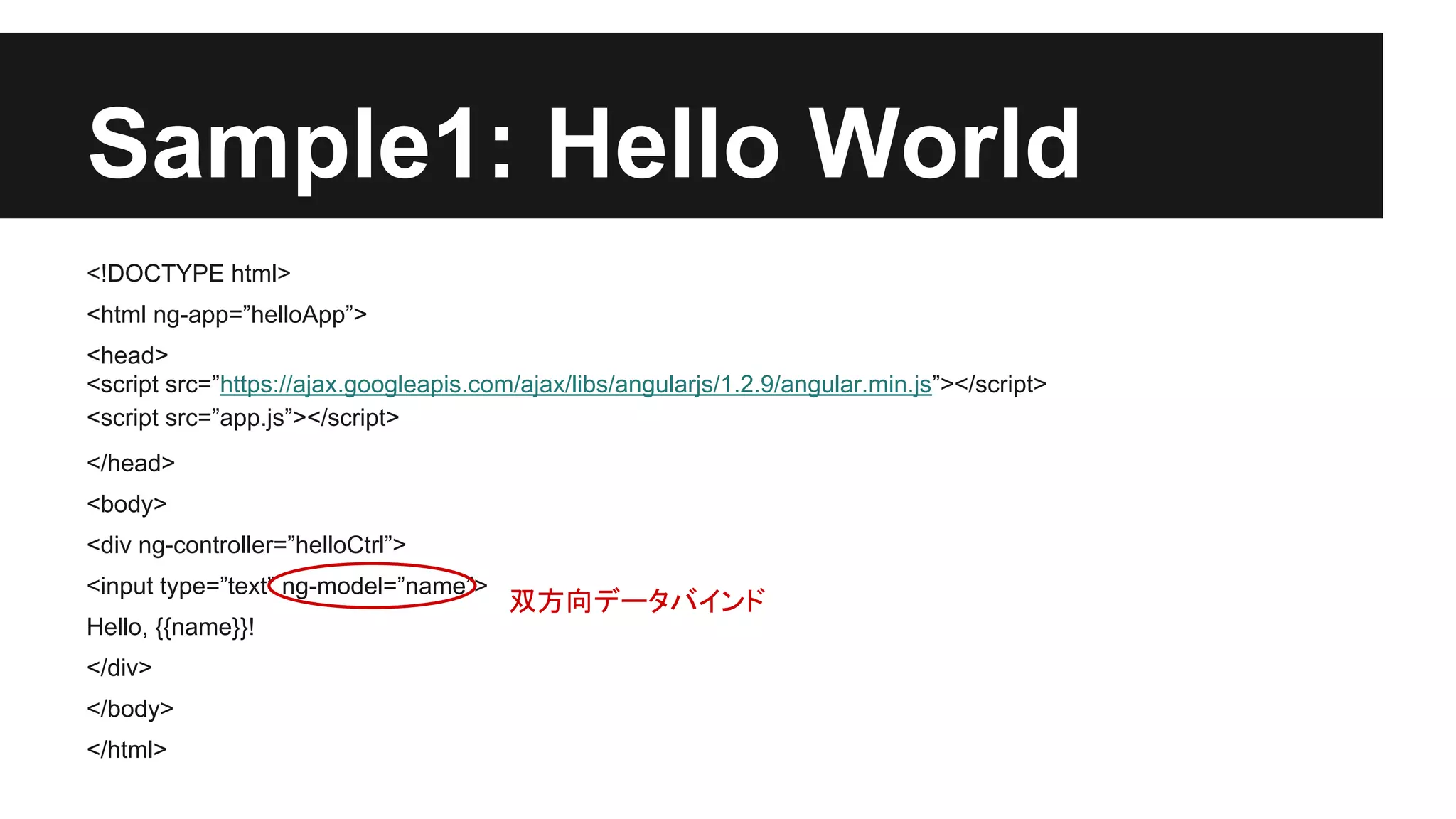Click the closing </html> tag line
The height and width of the screenshot is (819, 1456).
coord(127,749)
